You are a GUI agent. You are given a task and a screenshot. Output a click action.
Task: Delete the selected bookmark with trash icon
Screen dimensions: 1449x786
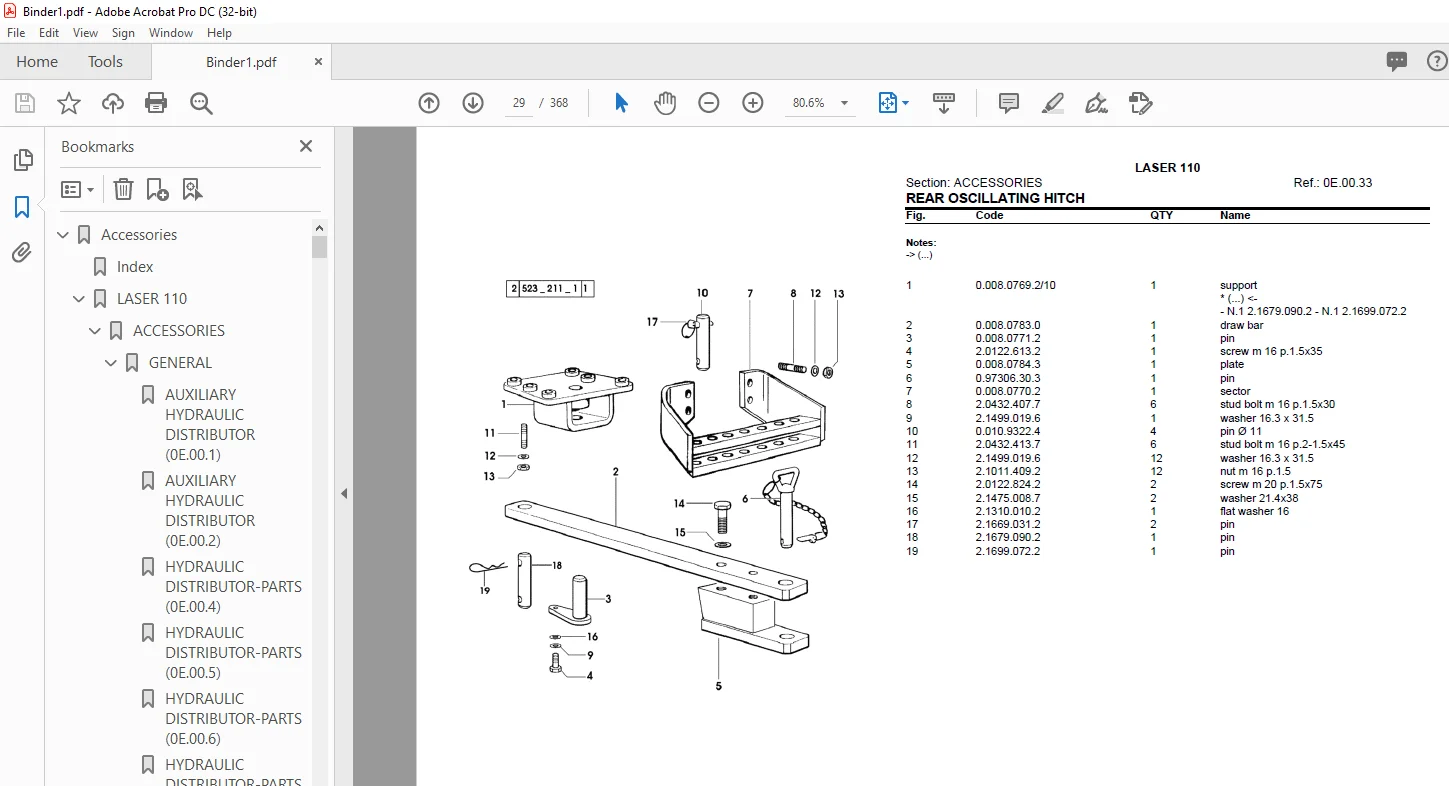coord(123,189)
